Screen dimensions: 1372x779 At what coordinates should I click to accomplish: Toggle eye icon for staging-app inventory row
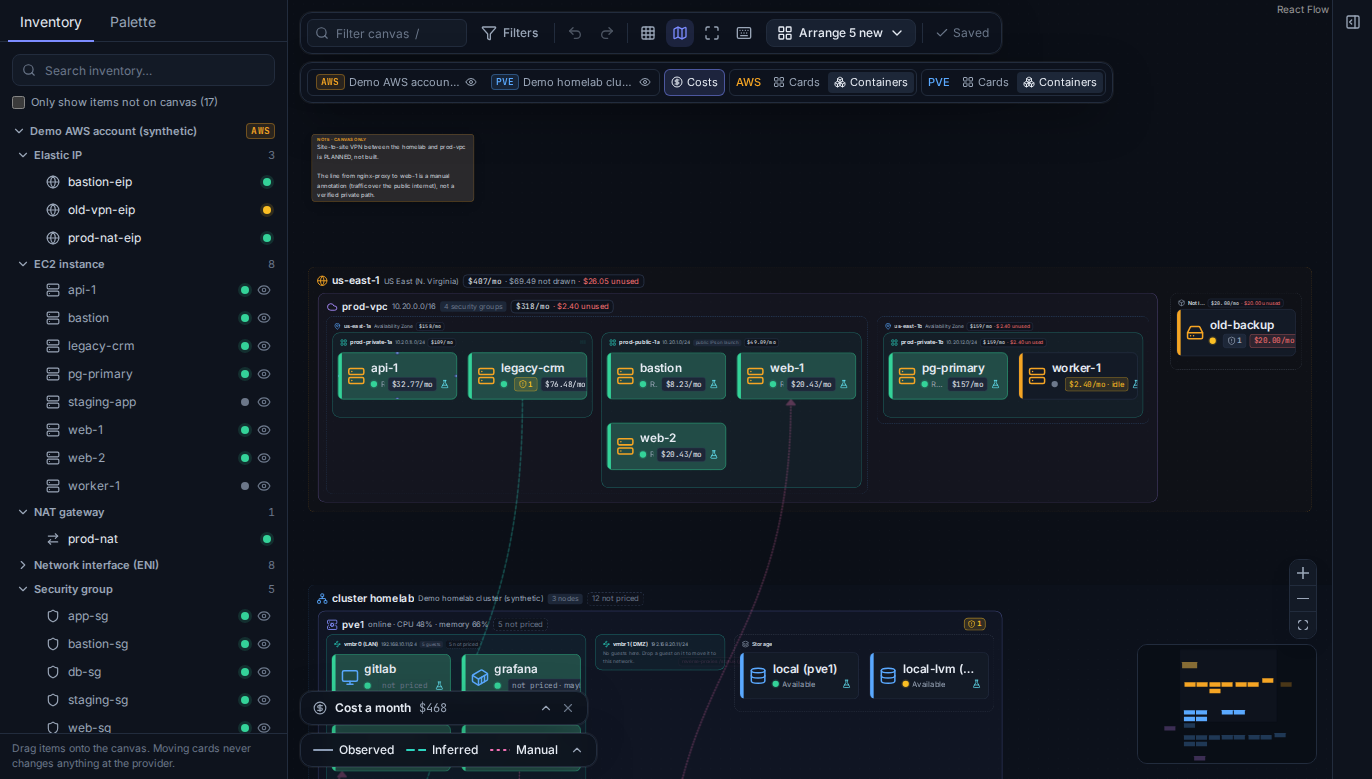point(264,402)
